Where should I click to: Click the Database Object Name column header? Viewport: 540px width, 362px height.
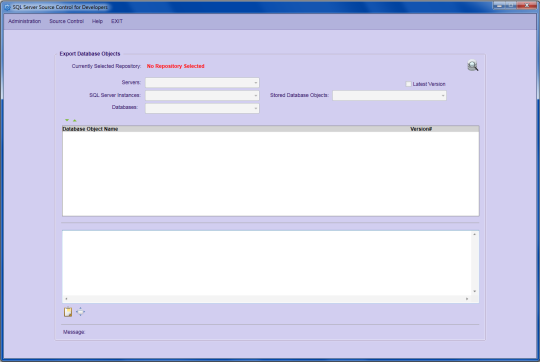pos(90,129)
